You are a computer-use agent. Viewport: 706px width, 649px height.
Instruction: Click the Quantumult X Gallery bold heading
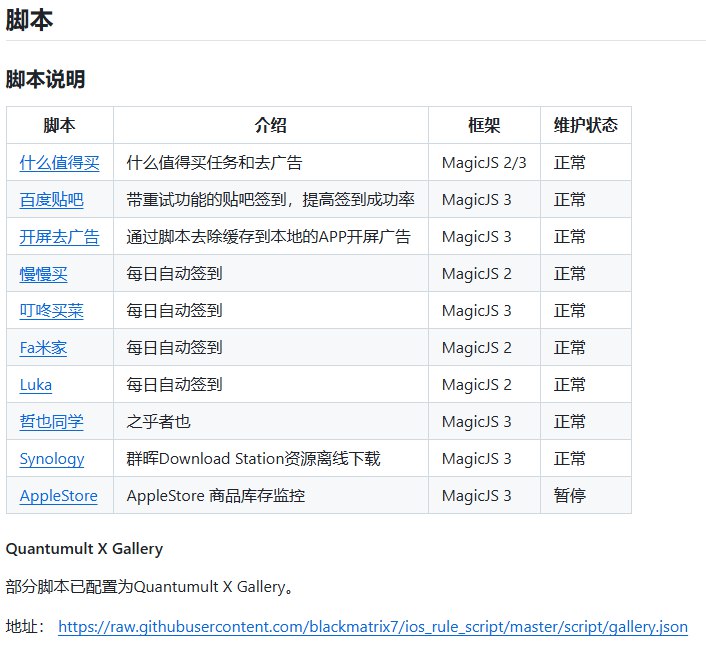tap(84, 548)
